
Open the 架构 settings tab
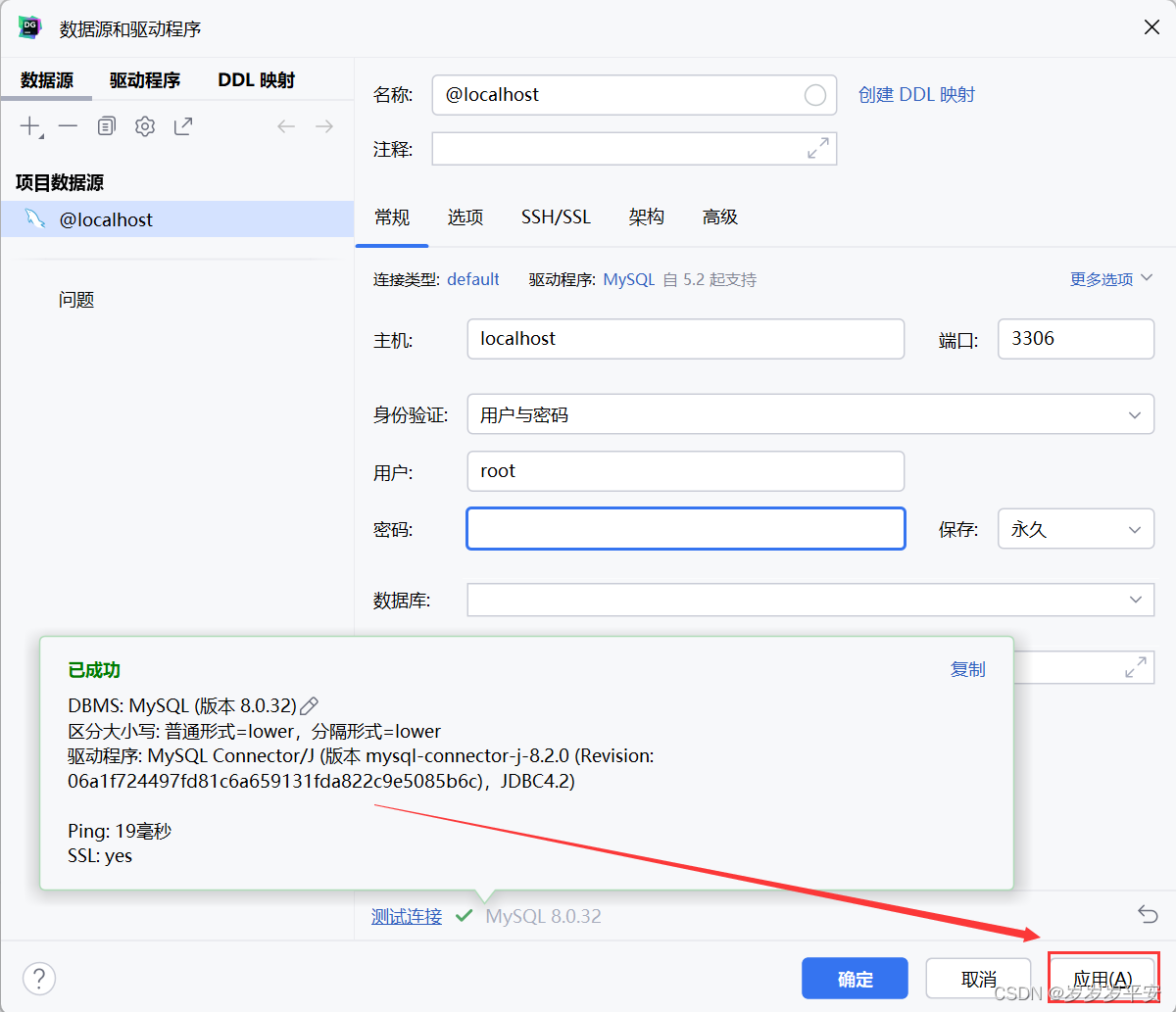click(647, 217)
